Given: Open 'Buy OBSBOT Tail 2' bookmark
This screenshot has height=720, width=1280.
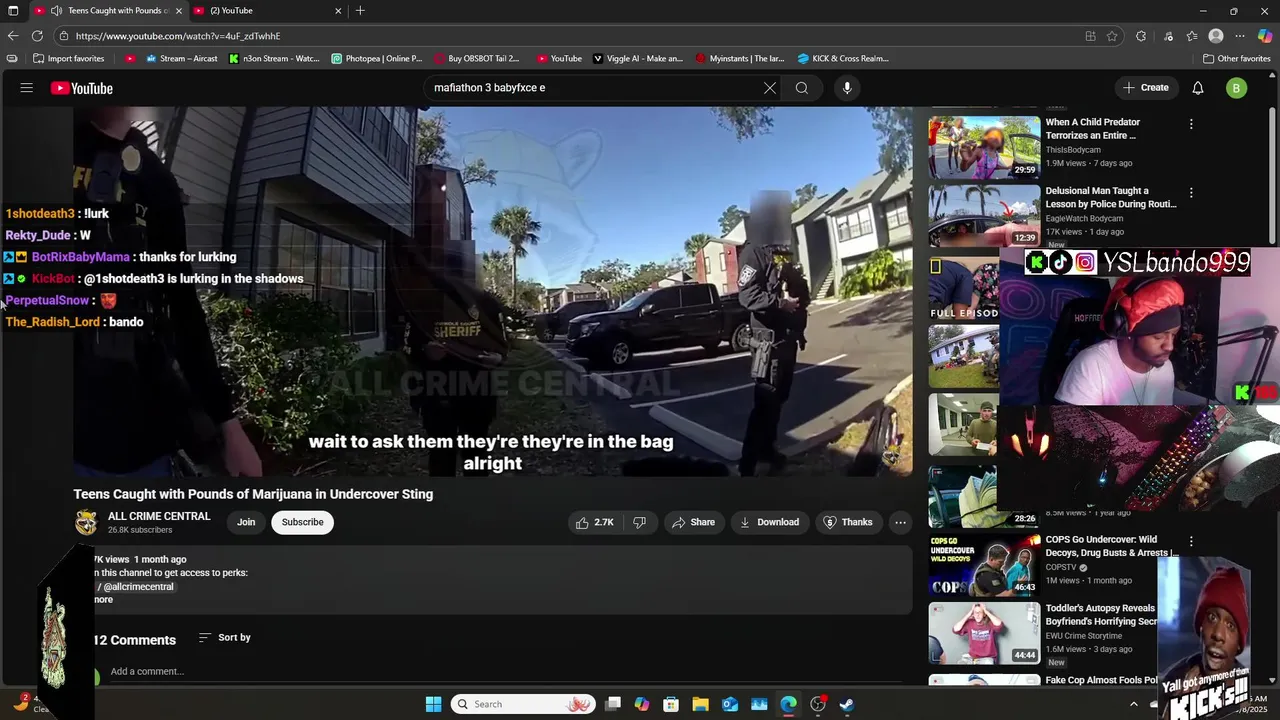Looking at the screenshot, I should tap(476, 59).
